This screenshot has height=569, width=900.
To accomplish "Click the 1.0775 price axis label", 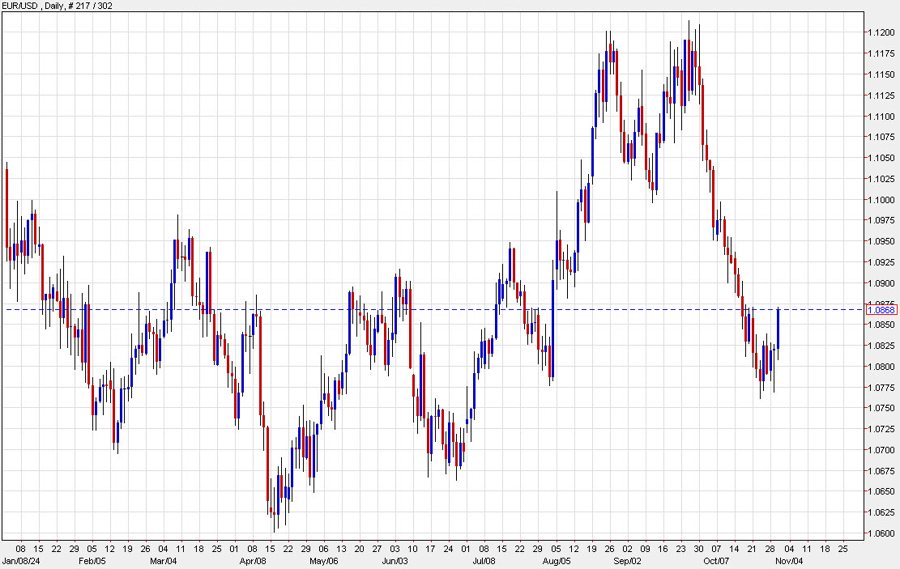I will [x=881, y=388].
